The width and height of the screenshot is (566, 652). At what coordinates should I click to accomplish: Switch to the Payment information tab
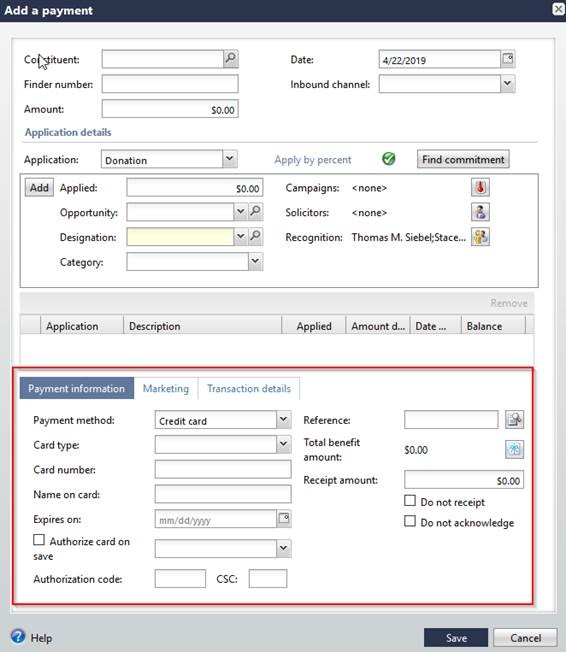tap(77, 388)
